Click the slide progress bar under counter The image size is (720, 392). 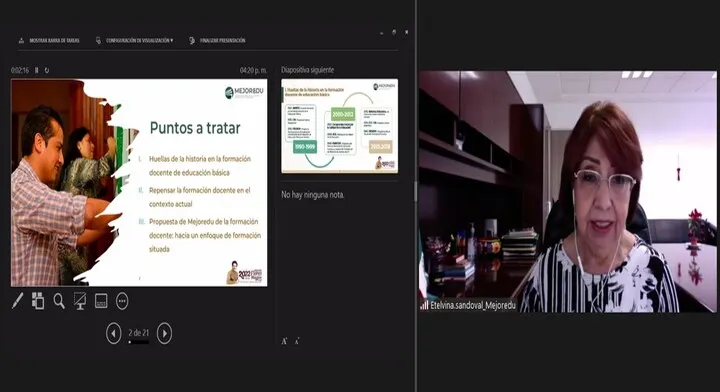(139, 342)
